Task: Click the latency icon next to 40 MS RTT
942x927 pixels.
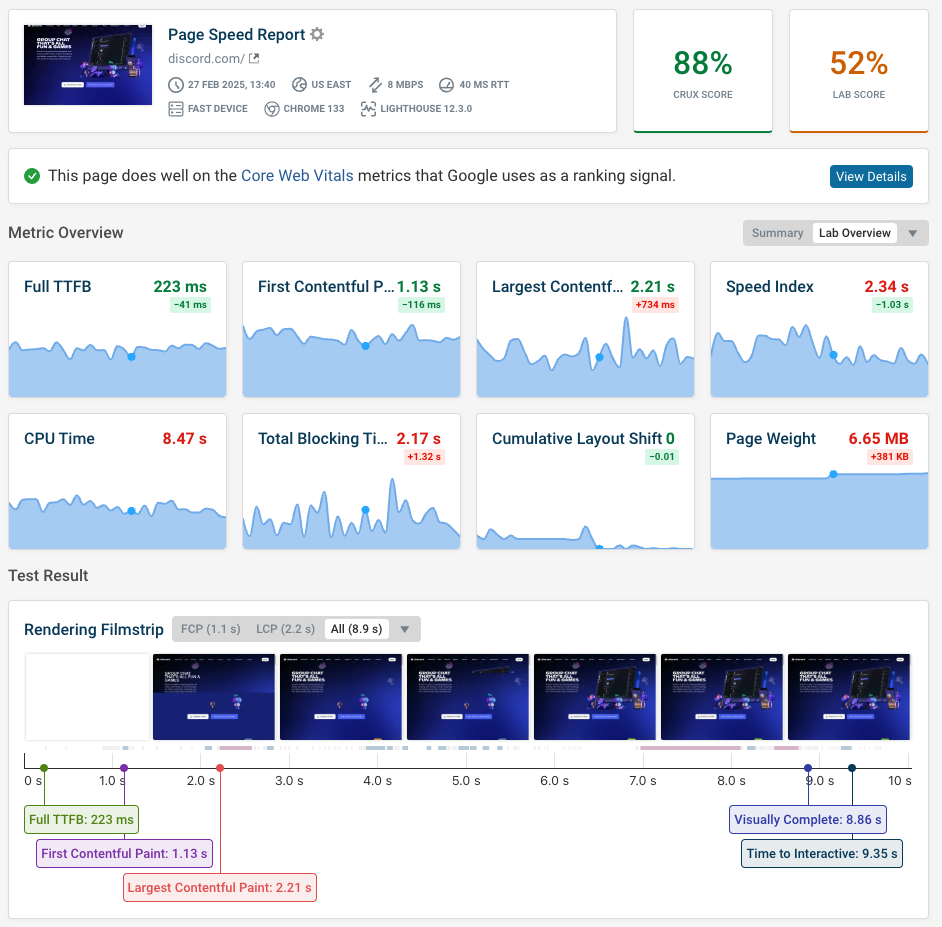Action: click(446, 85)
